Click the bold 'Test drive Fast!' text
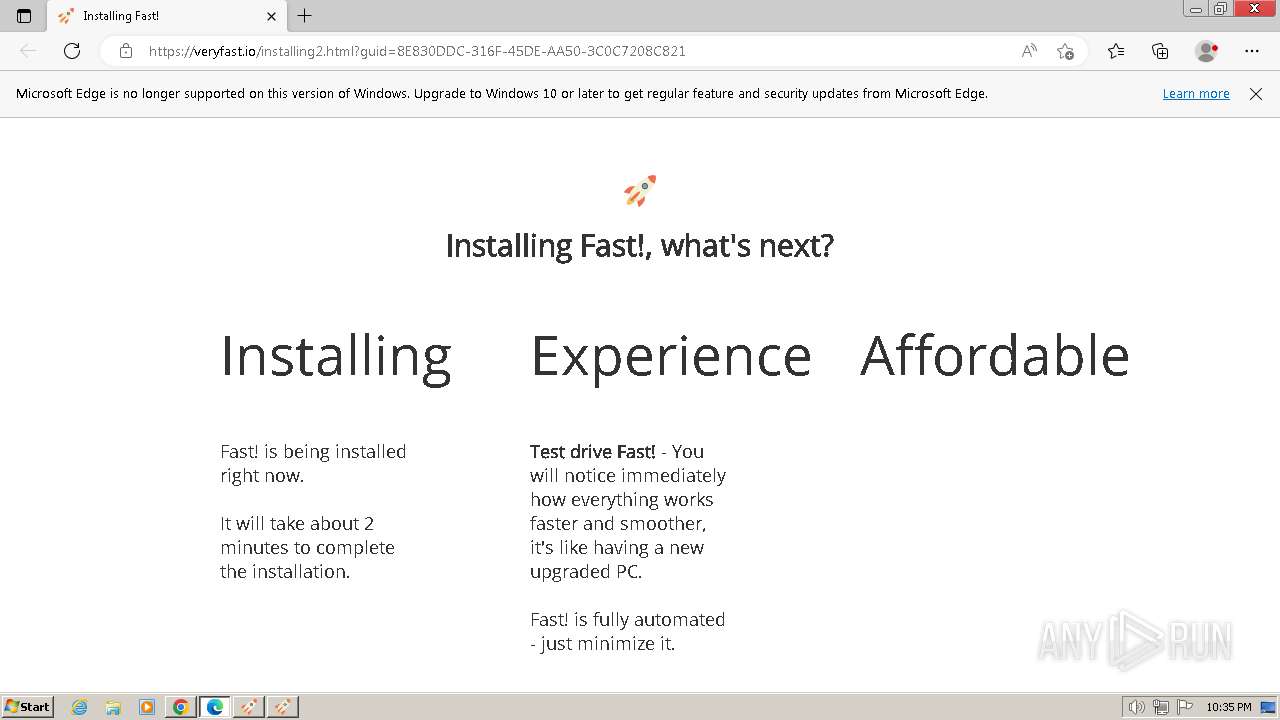This screenshot has height=720, width=1280. tap(593, 452)
